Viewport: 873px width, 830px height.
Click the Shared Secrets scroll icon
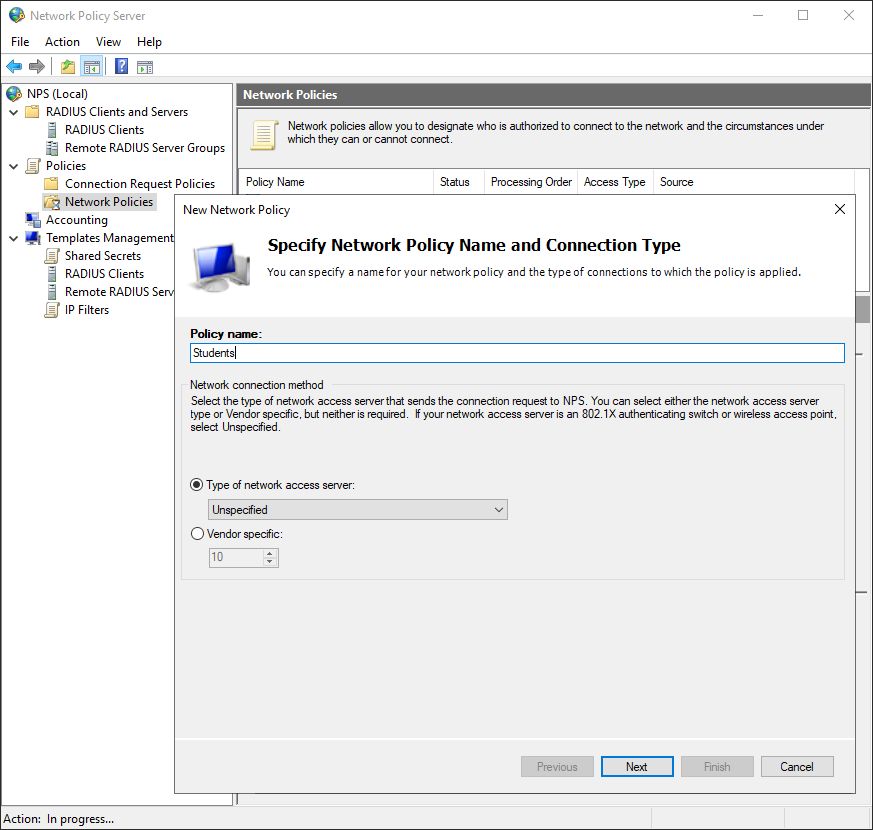52,256
